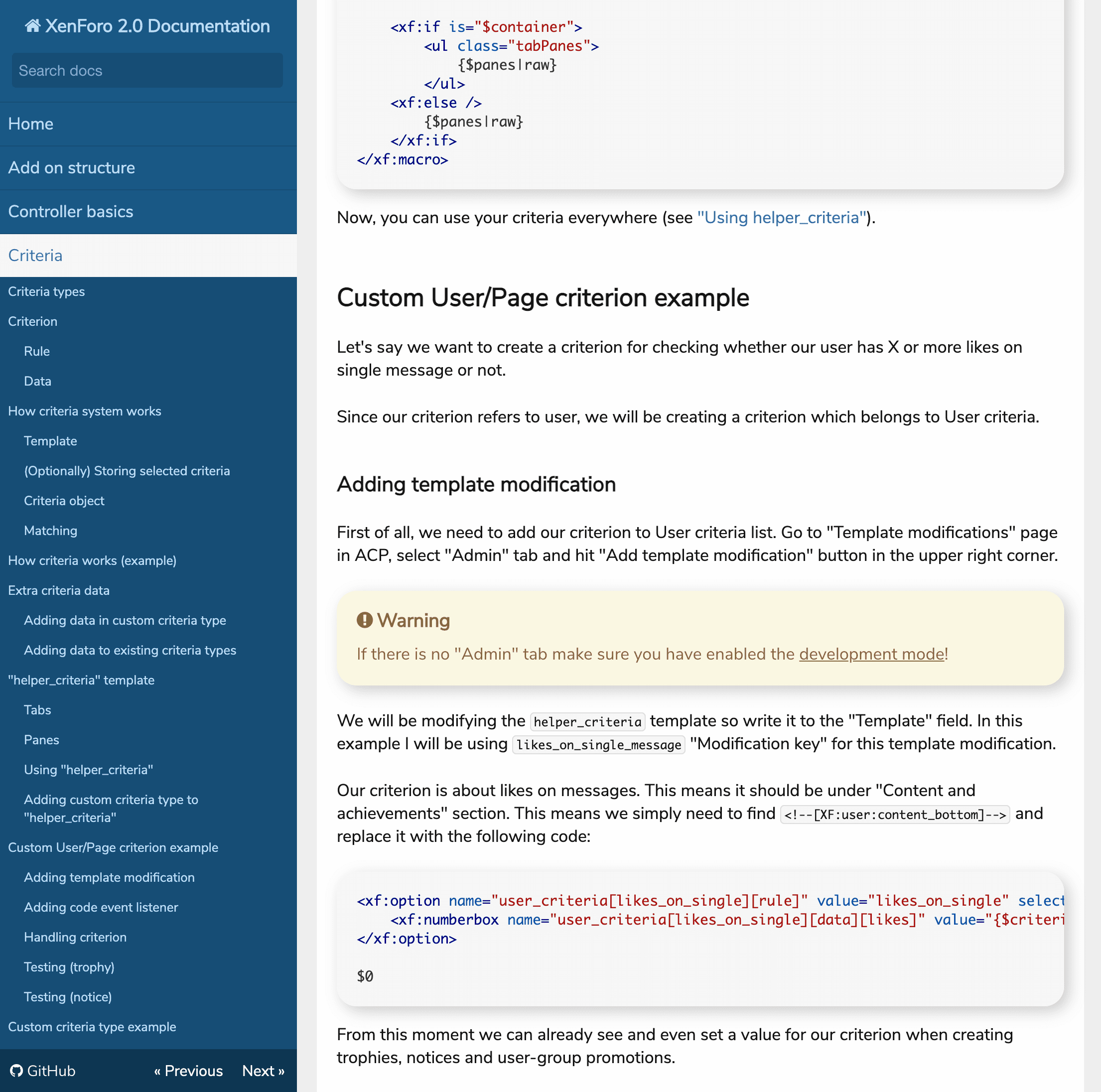Viewport: 1101px width, 1092px height.
Task: Open Controller basics section
Action: pyautogui.click(x=70, y=211)
